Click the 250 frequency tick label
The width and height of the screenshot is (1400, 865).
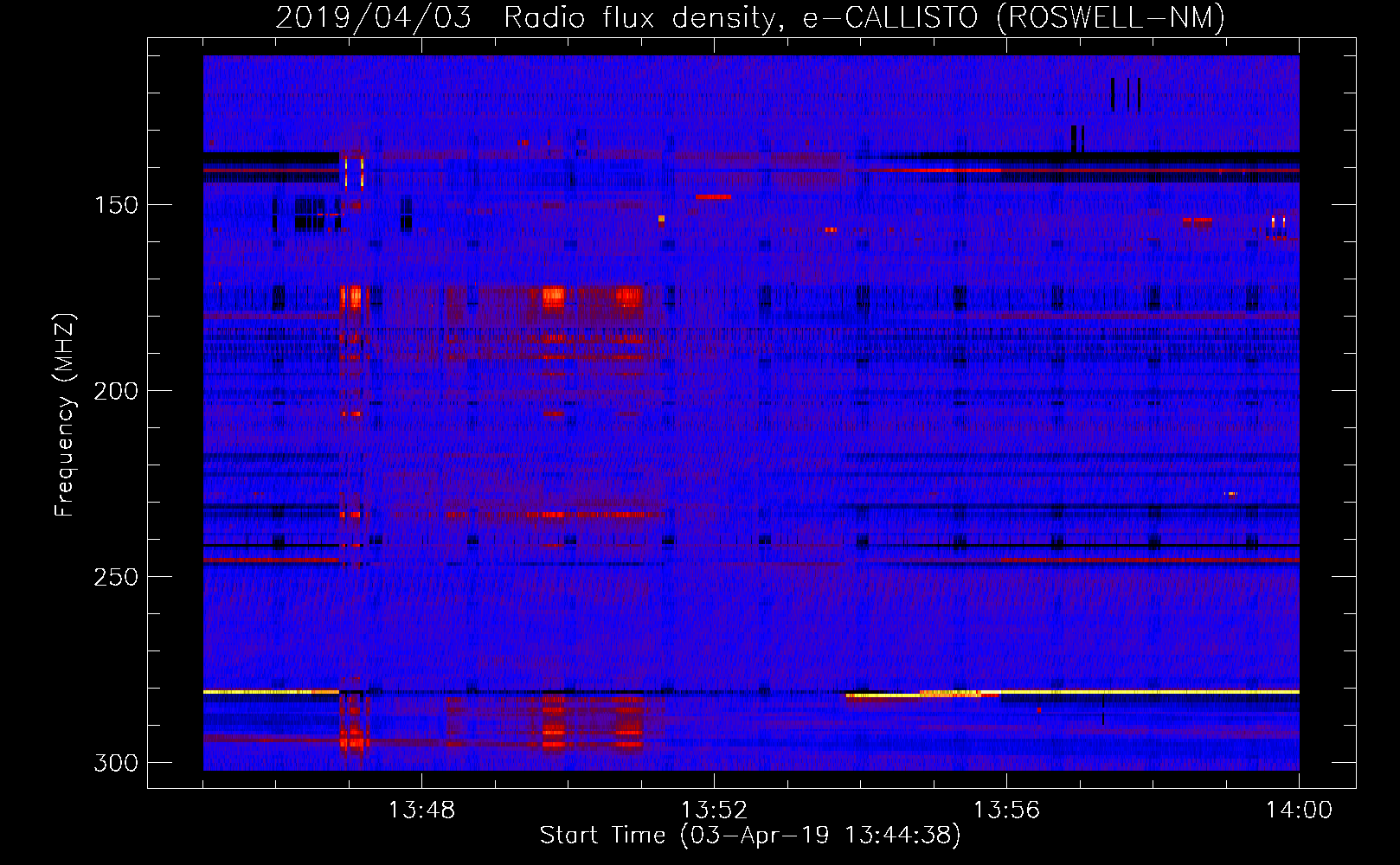coord(116,577)
